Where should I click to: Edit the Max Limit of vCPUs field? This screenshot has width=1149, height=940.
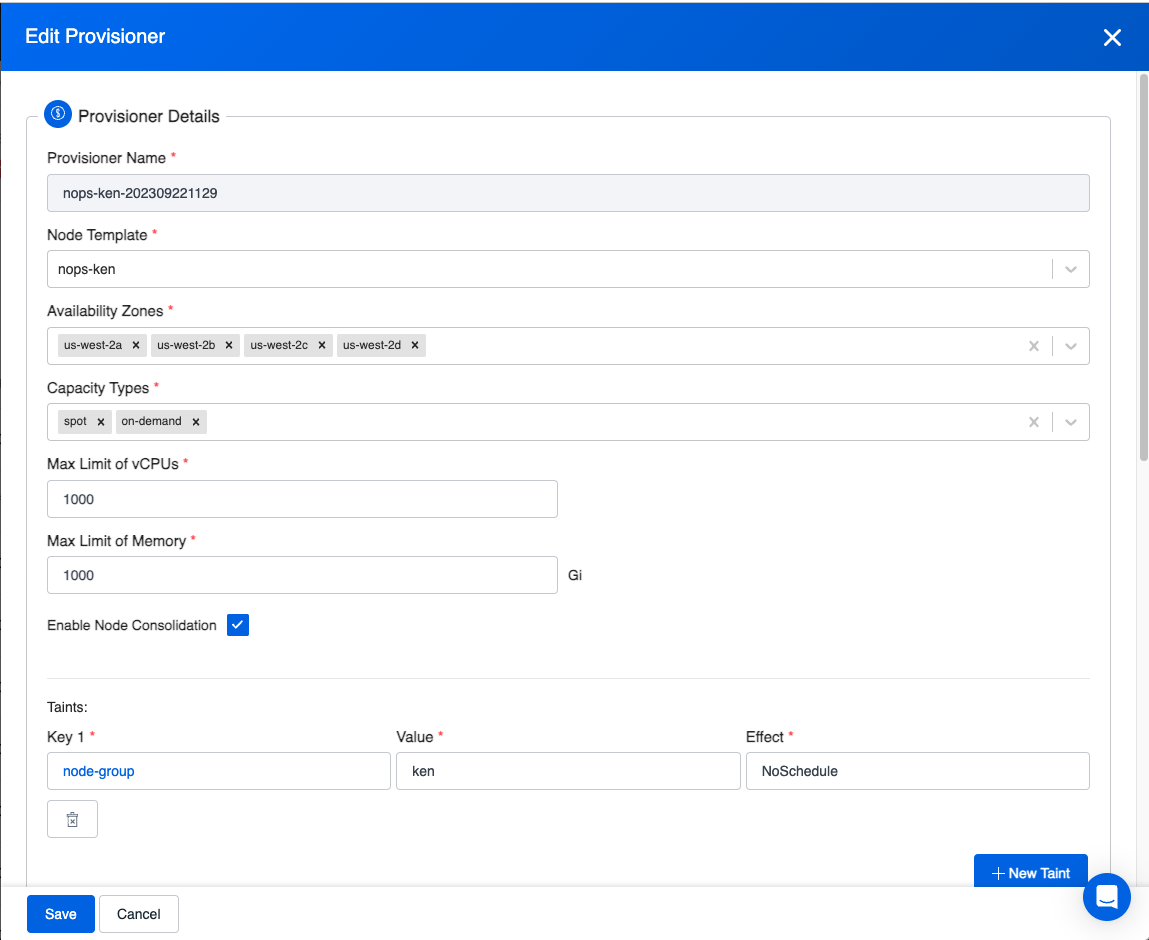click(302, 499)
